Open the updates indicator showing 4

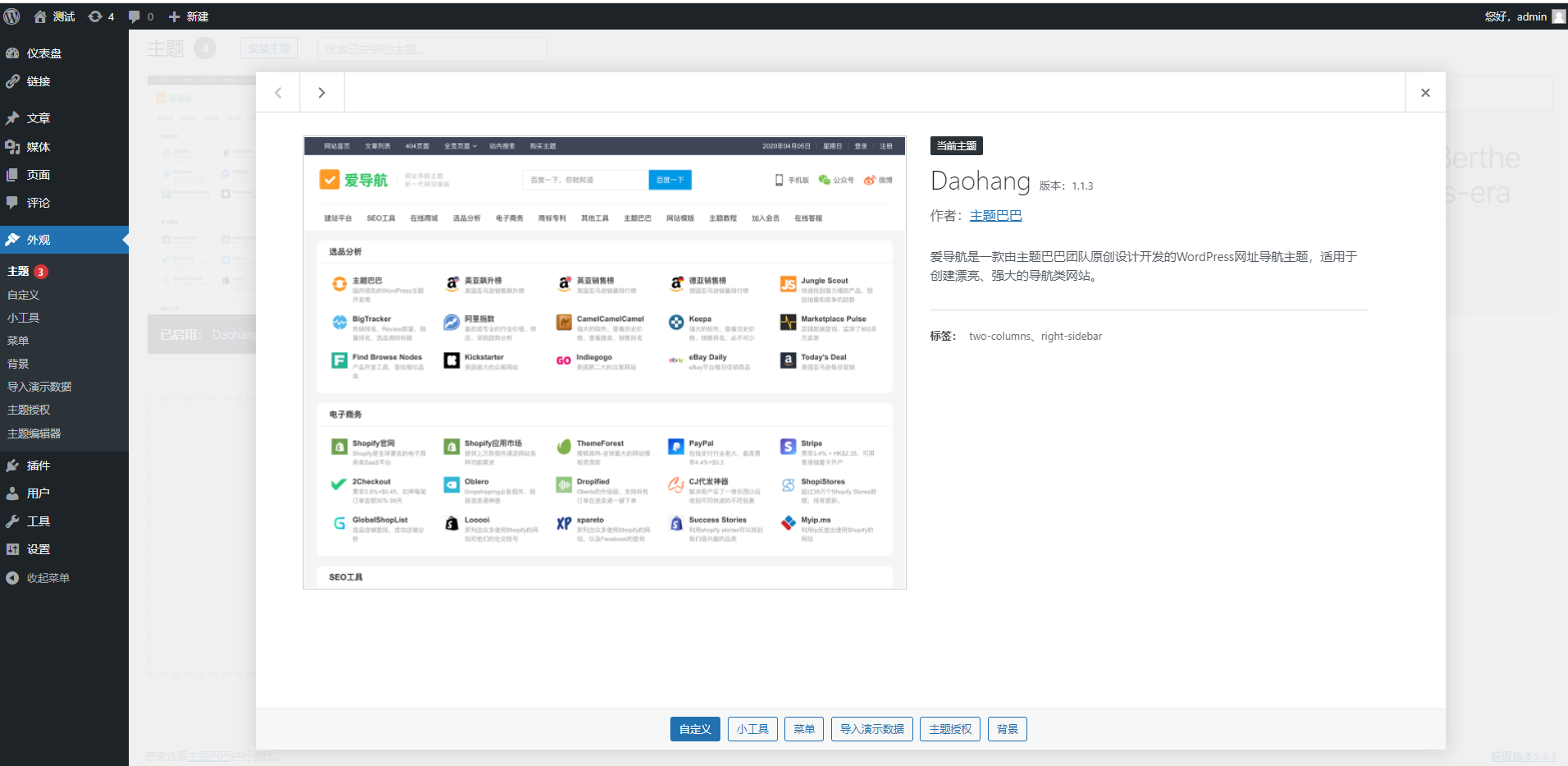click(101, 16)
